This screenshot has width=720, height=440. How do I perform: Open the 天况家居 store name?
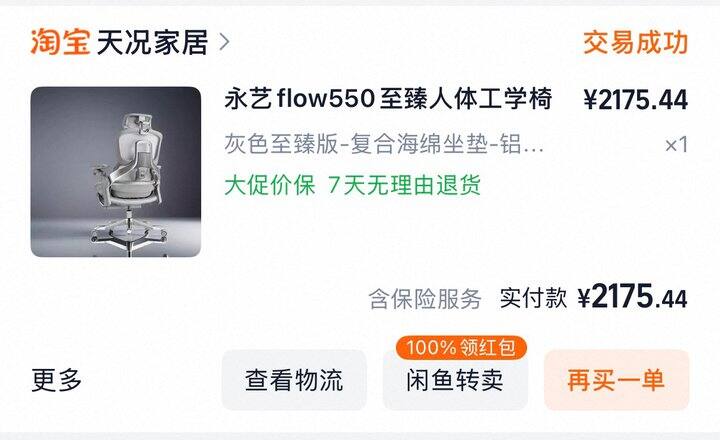pos(152,43)
